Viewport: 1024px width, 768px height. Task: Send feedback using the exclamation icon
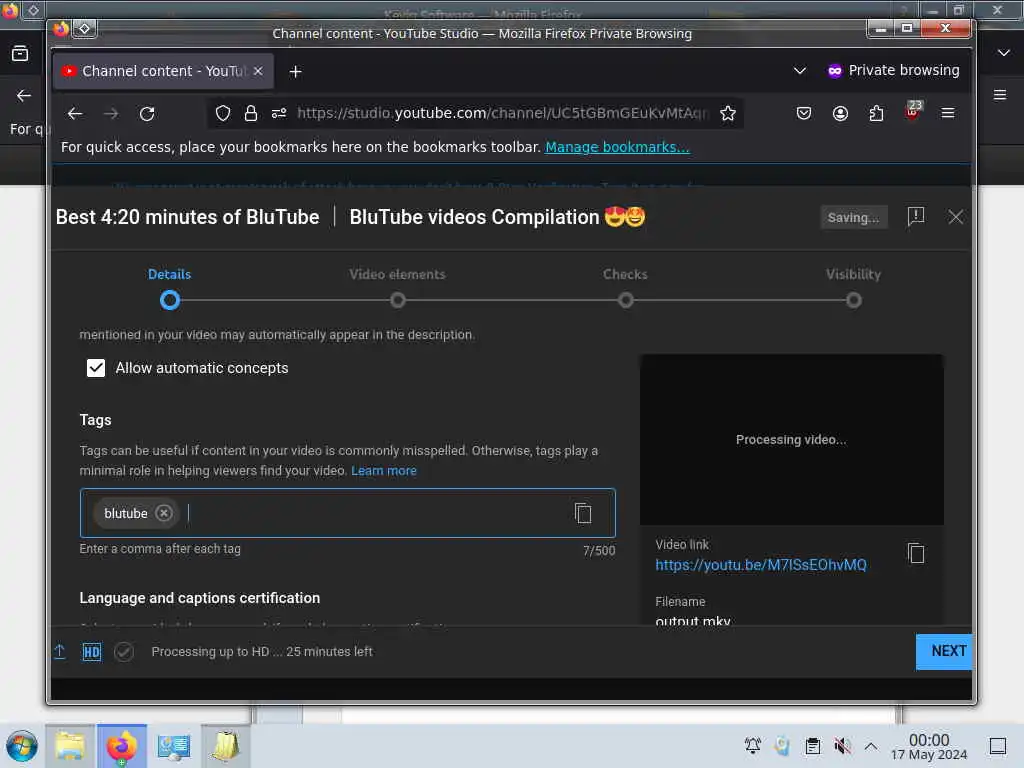(916, 216)
